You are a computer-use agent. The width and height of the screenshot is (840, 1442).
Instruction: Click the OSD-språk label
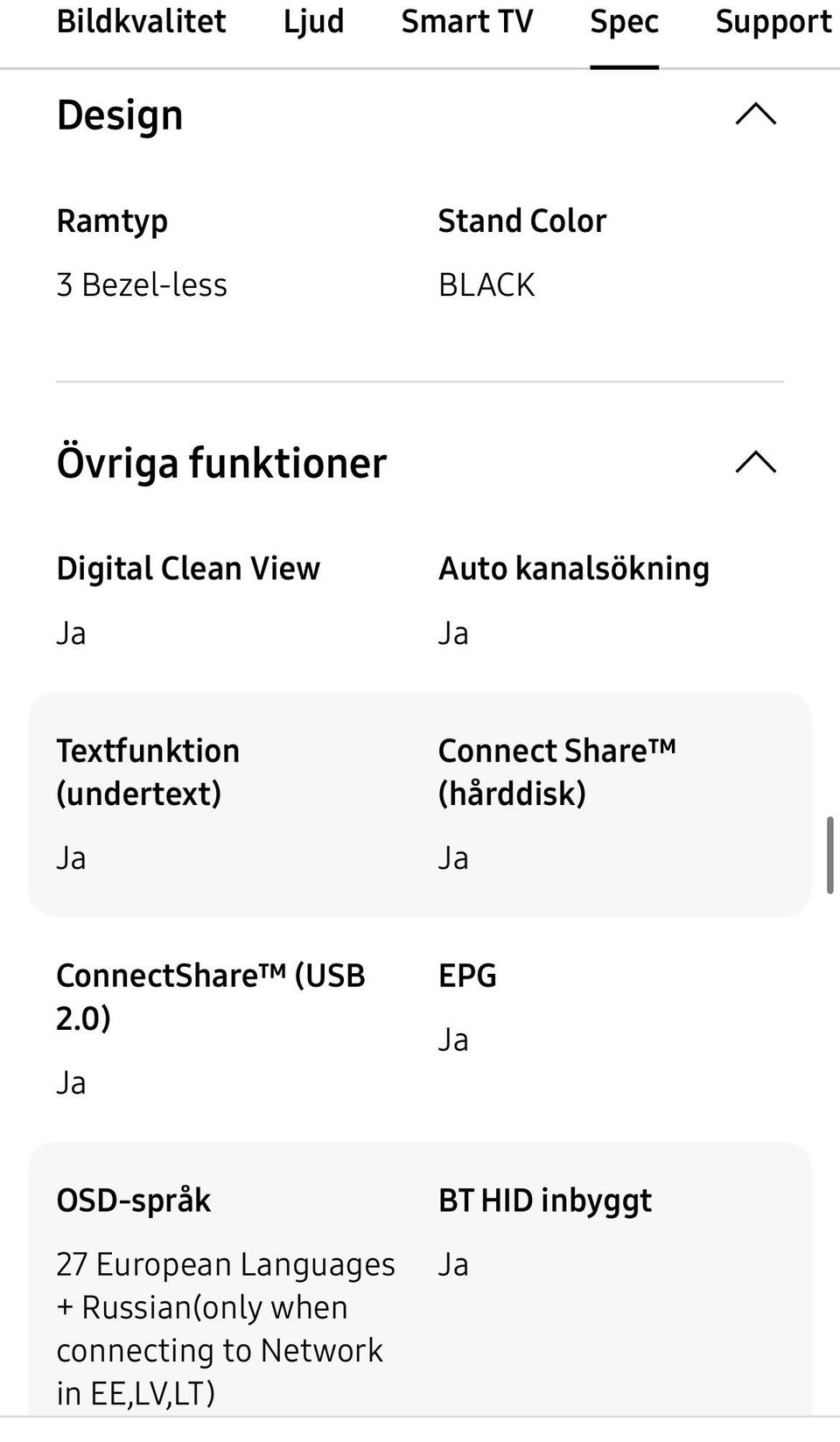[133, 1200]
